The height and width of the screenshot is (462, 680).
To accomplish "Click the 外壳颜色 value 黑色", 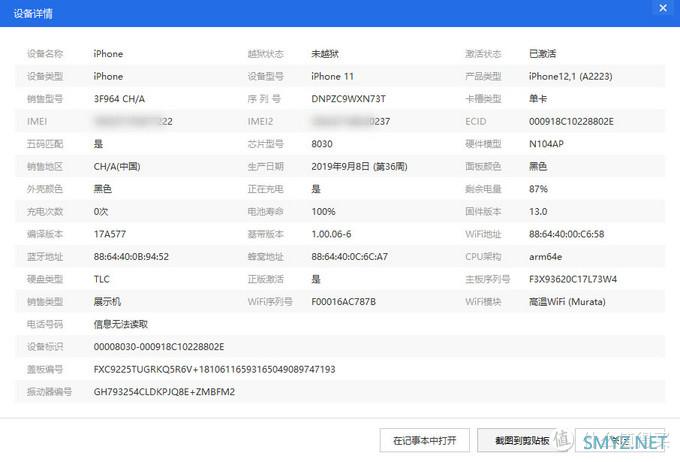I will 103,189.
